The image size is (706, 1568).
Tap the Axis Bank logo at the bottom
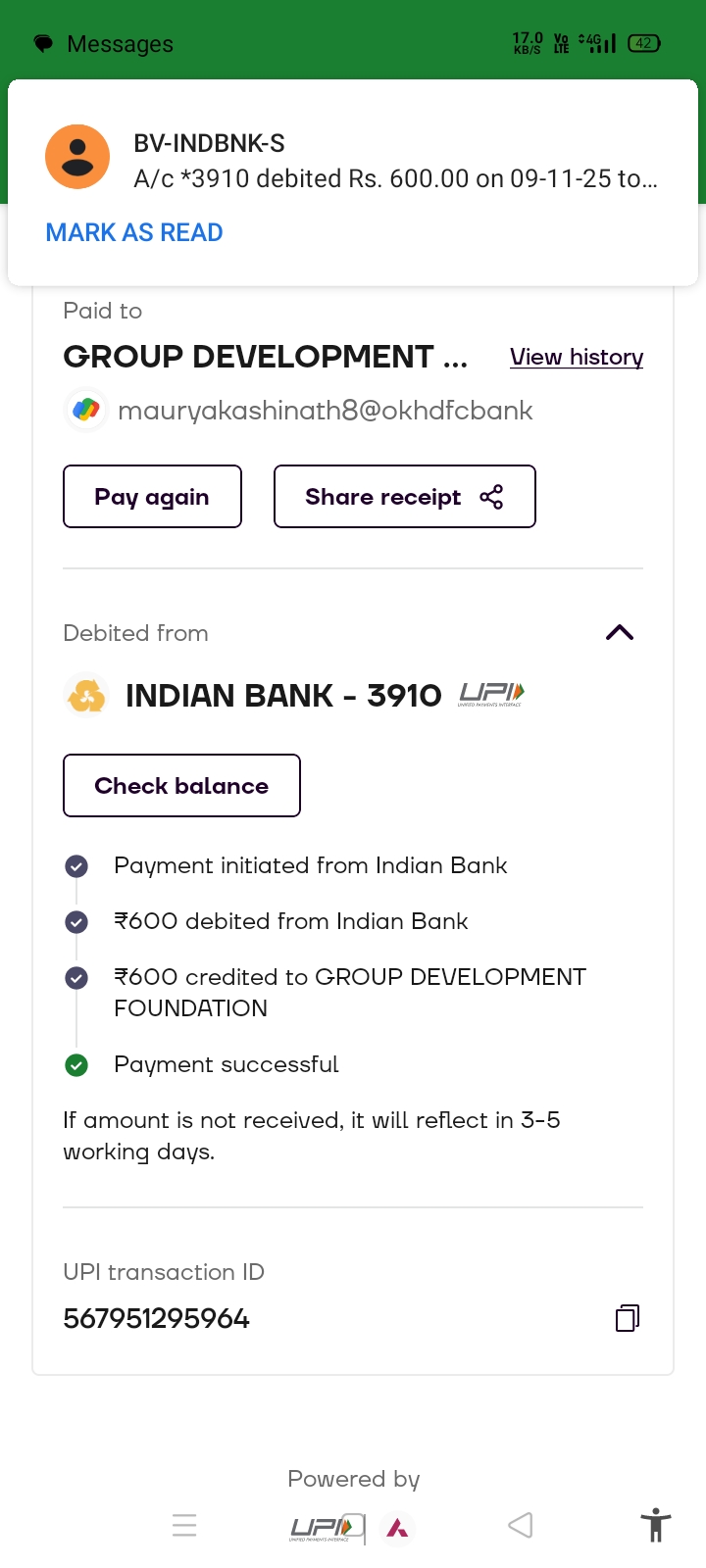click(398, 1527)
